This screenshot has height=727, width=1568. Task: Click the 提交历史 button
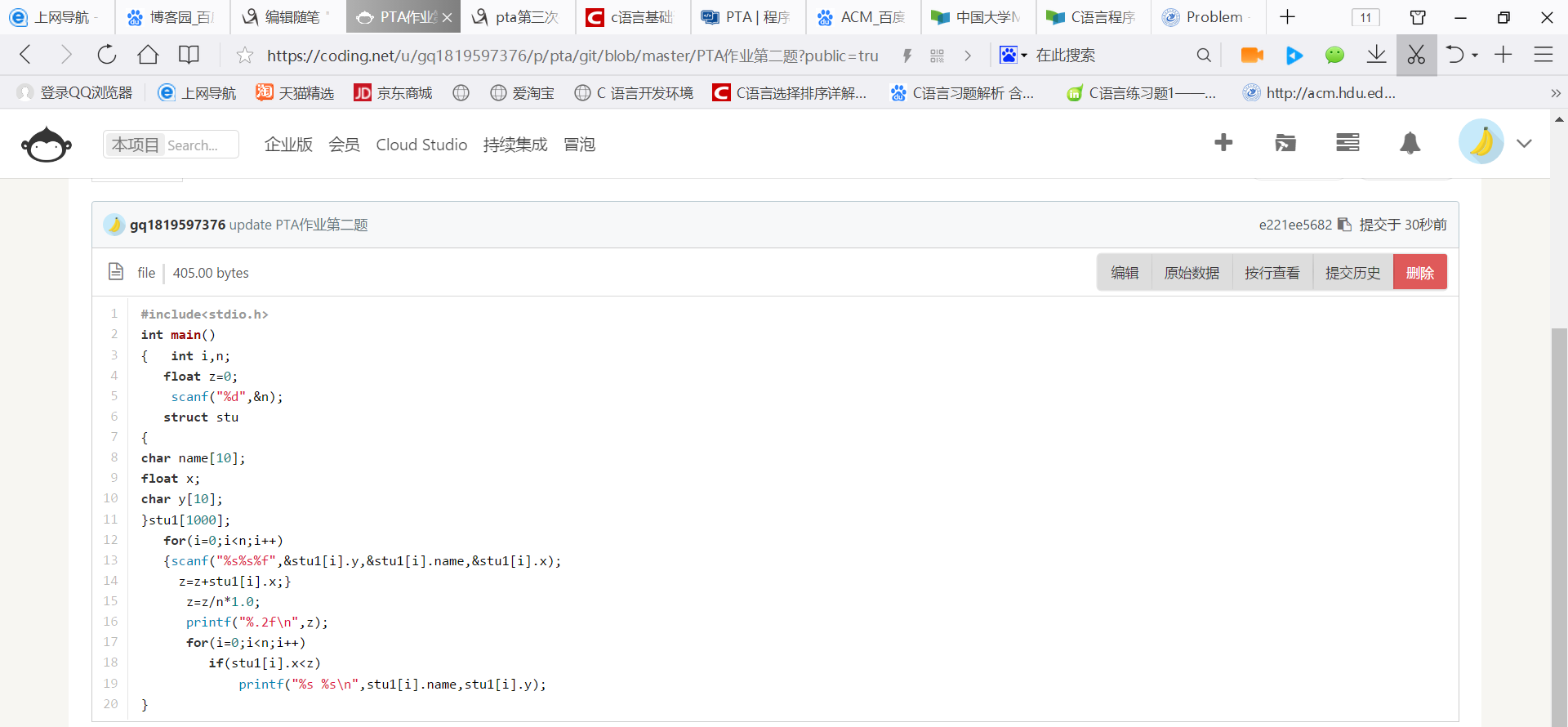pyautogui.click(x=1352, y=273)
